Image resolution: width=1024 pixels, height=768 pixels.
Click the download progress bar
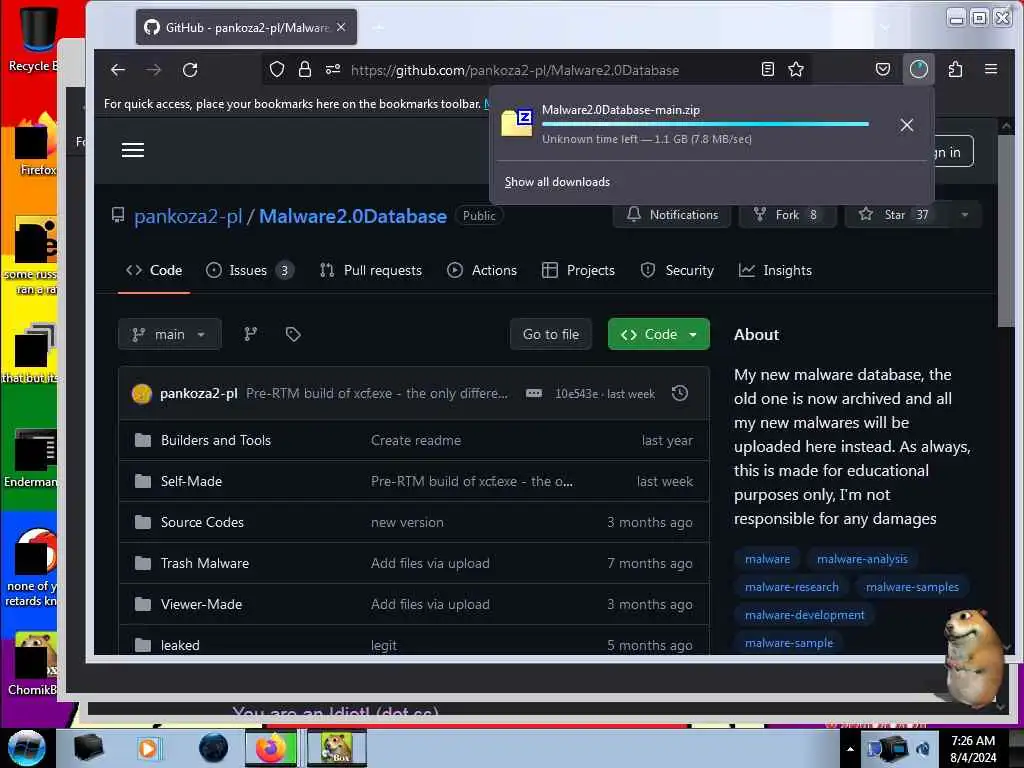click(705, 124)
